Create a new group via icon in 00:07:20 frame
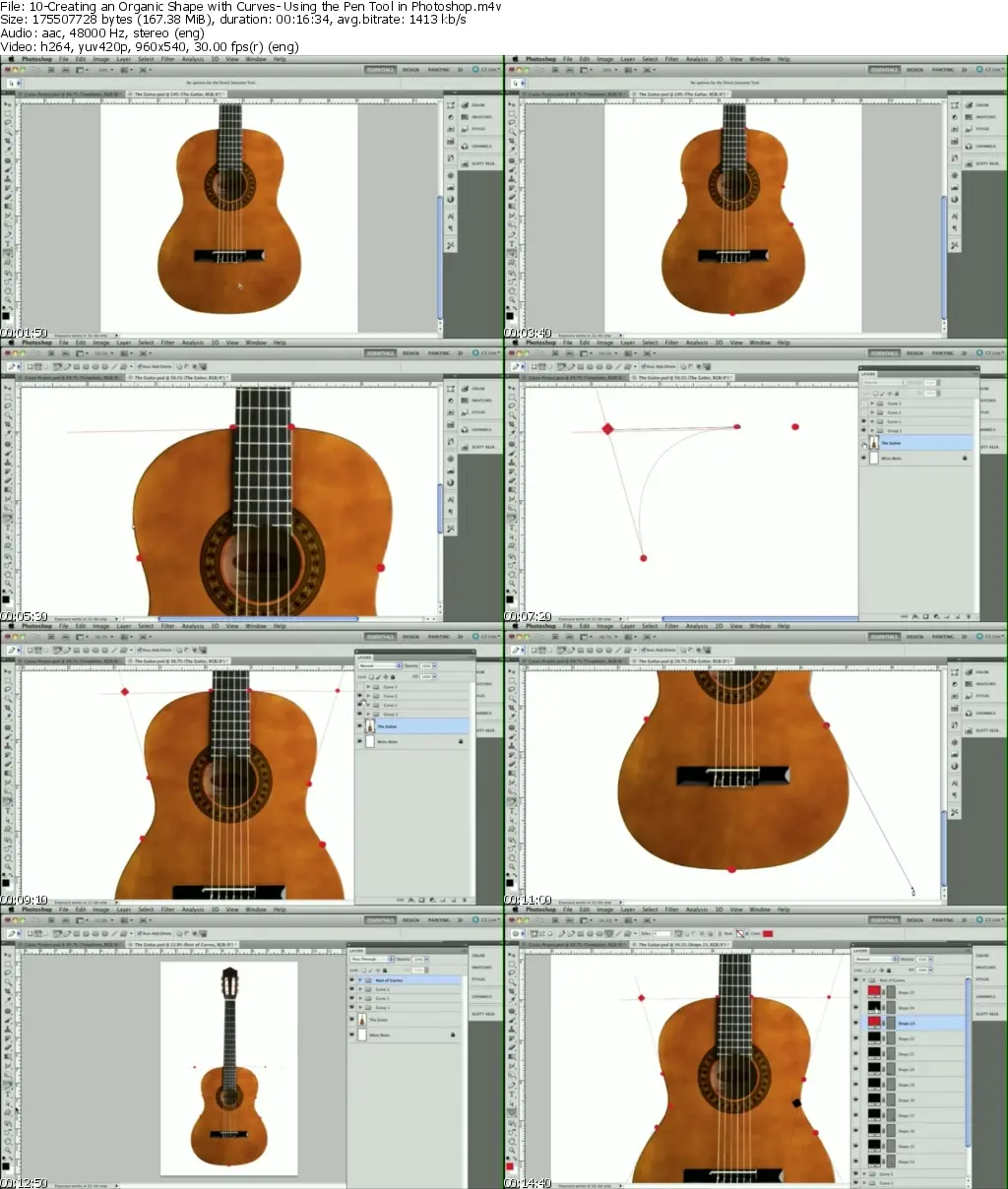Viewport: 1008px width, 1189px height. 946,616
